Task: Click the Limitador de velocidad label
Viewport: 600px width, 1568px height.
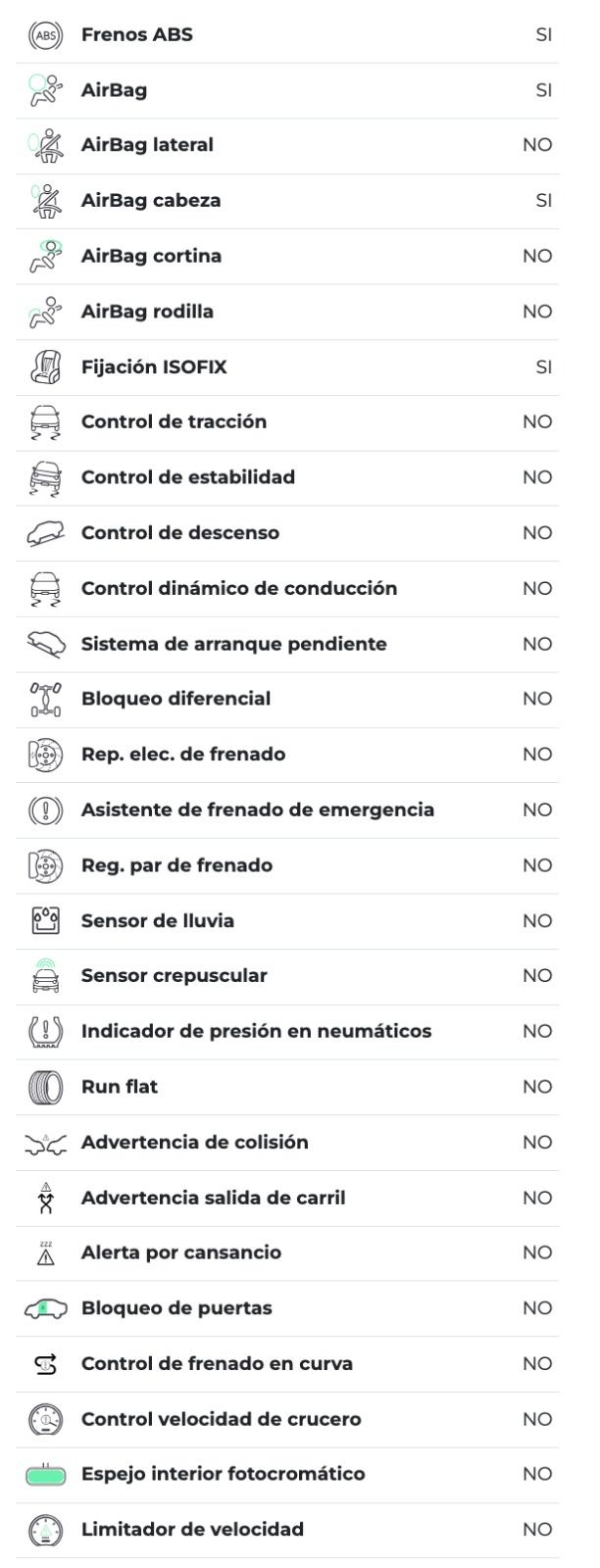Action: pyautogui.click(x=192, y=1530)
